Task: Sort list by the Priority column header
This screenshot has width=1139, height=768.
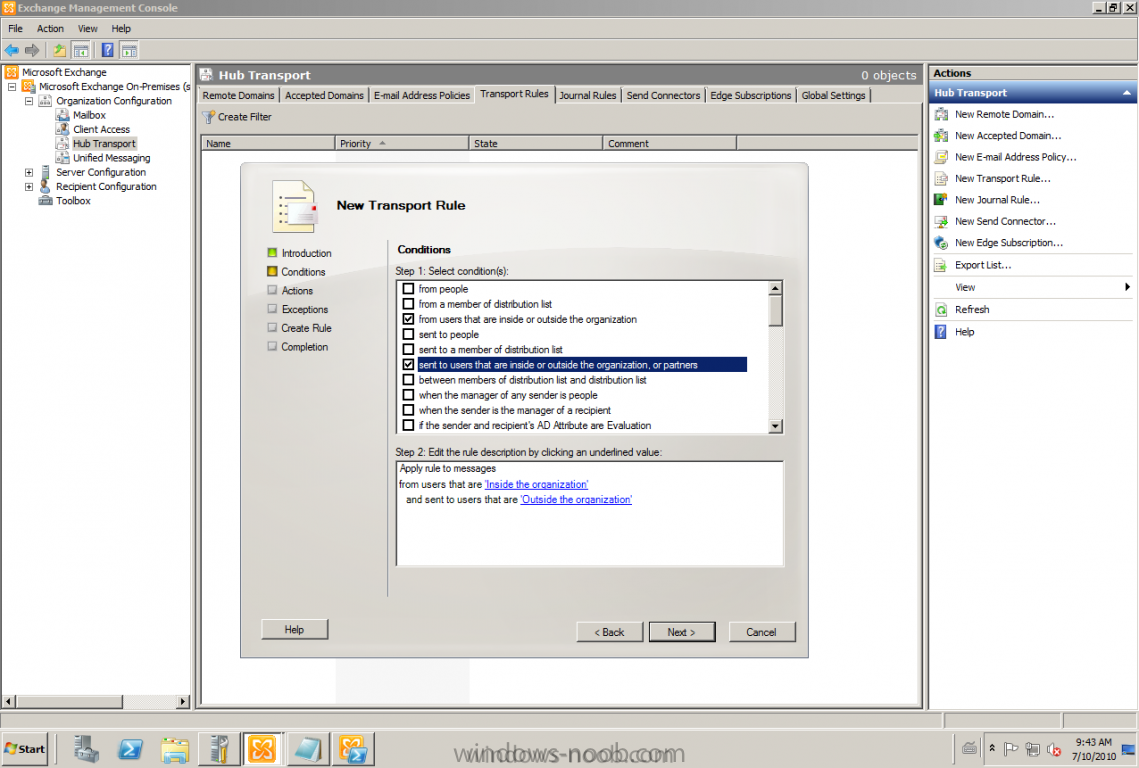Action: [402, 144]
